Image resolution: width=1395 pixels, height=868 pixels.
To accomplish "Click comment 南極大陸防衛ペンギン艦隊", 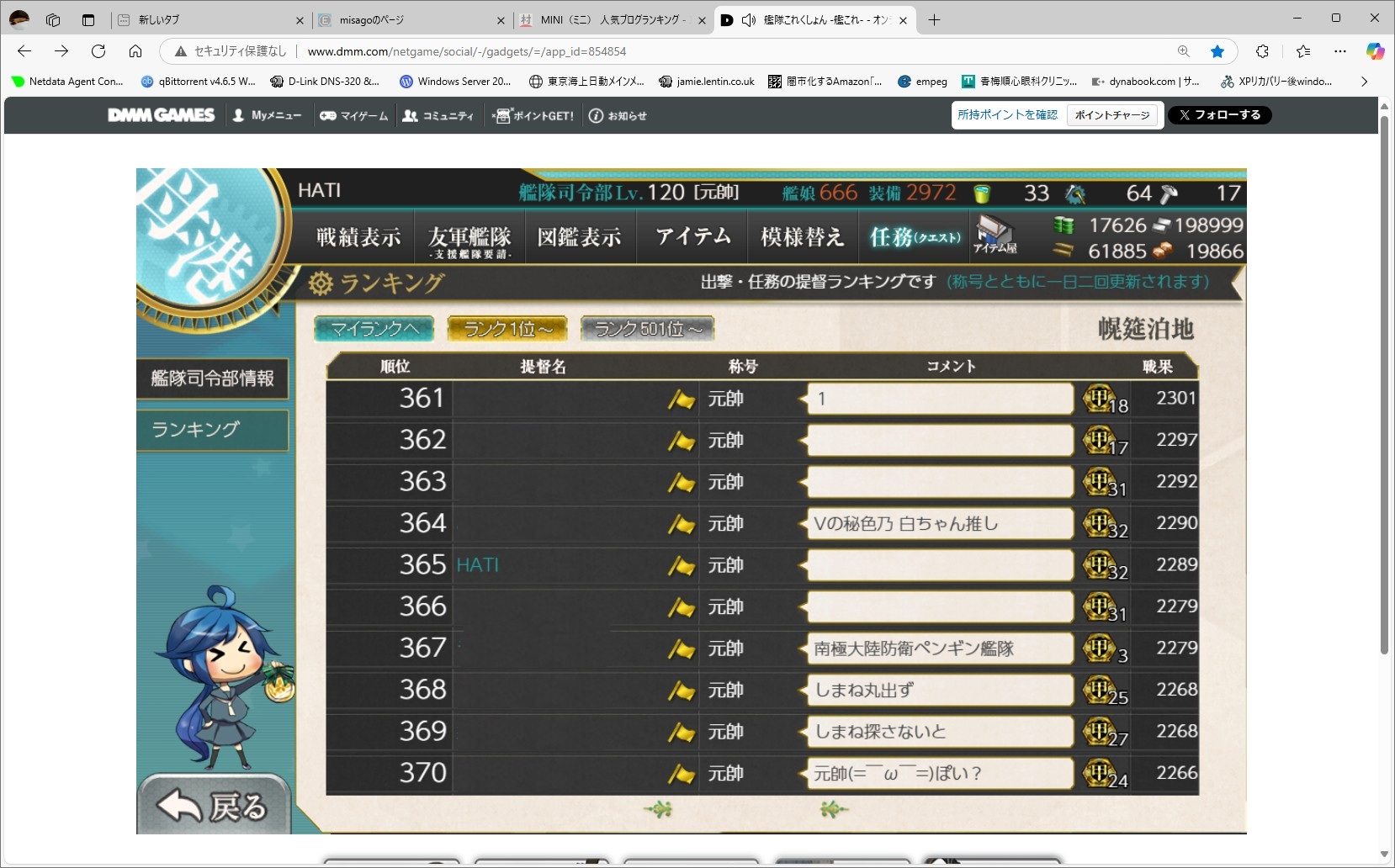I will click(941, 648).
